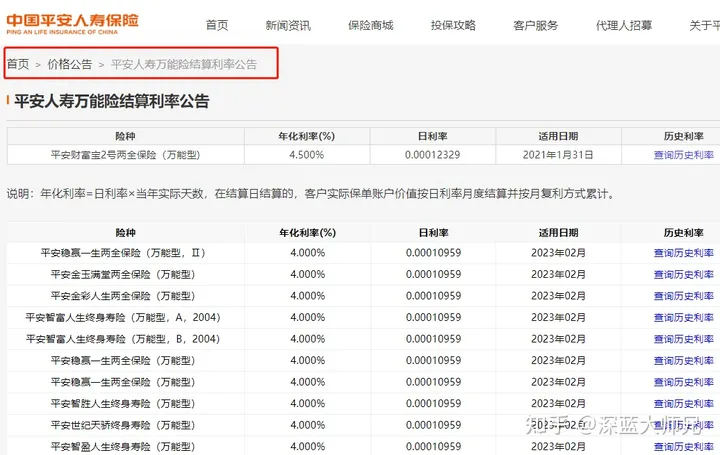Open the 客户服务 menu item
The image size is (720, 455).
535,25
